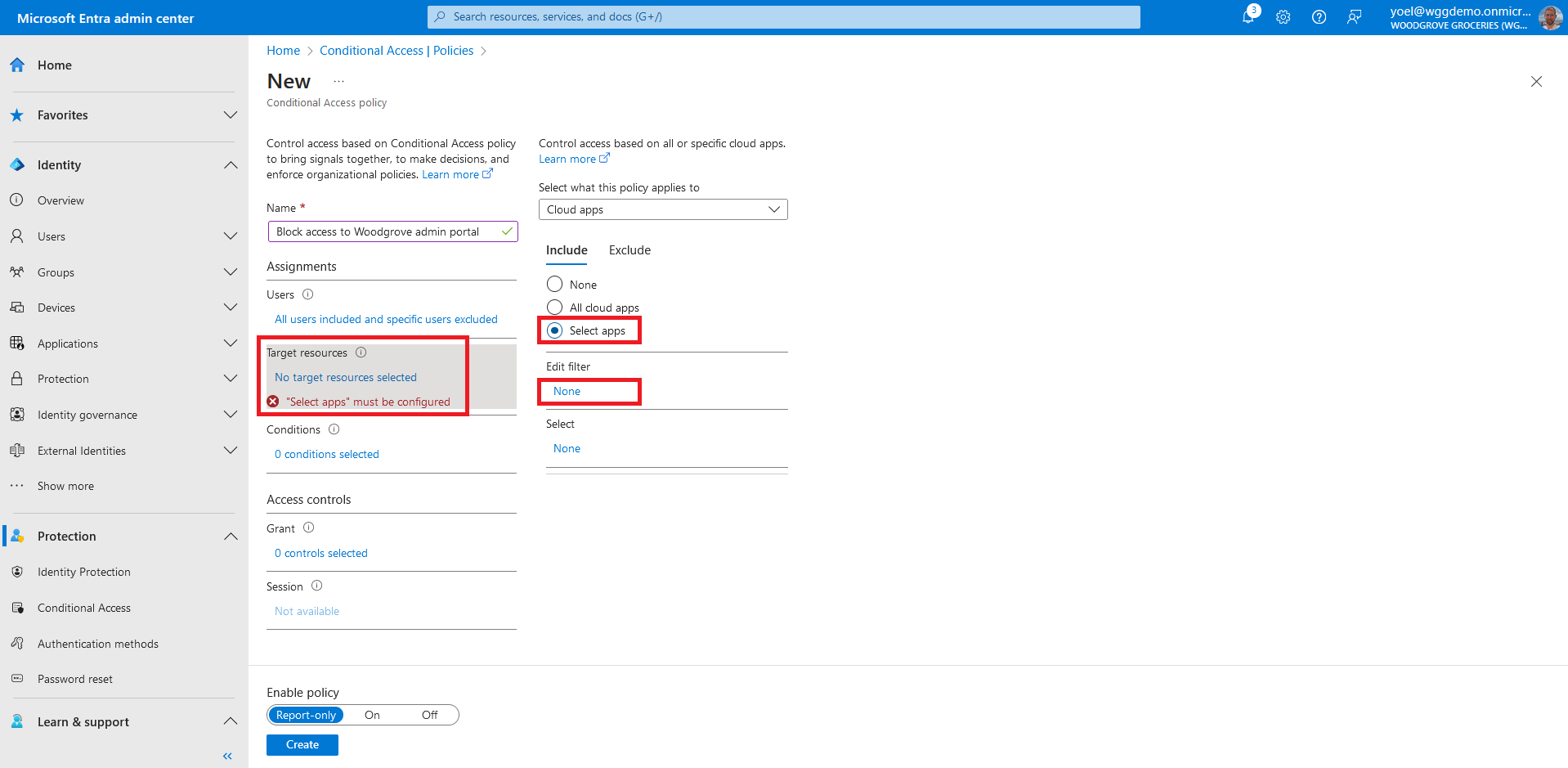Turn Enable policy Off
This screenshot has height=768, width=1568.
pos(429,715)
